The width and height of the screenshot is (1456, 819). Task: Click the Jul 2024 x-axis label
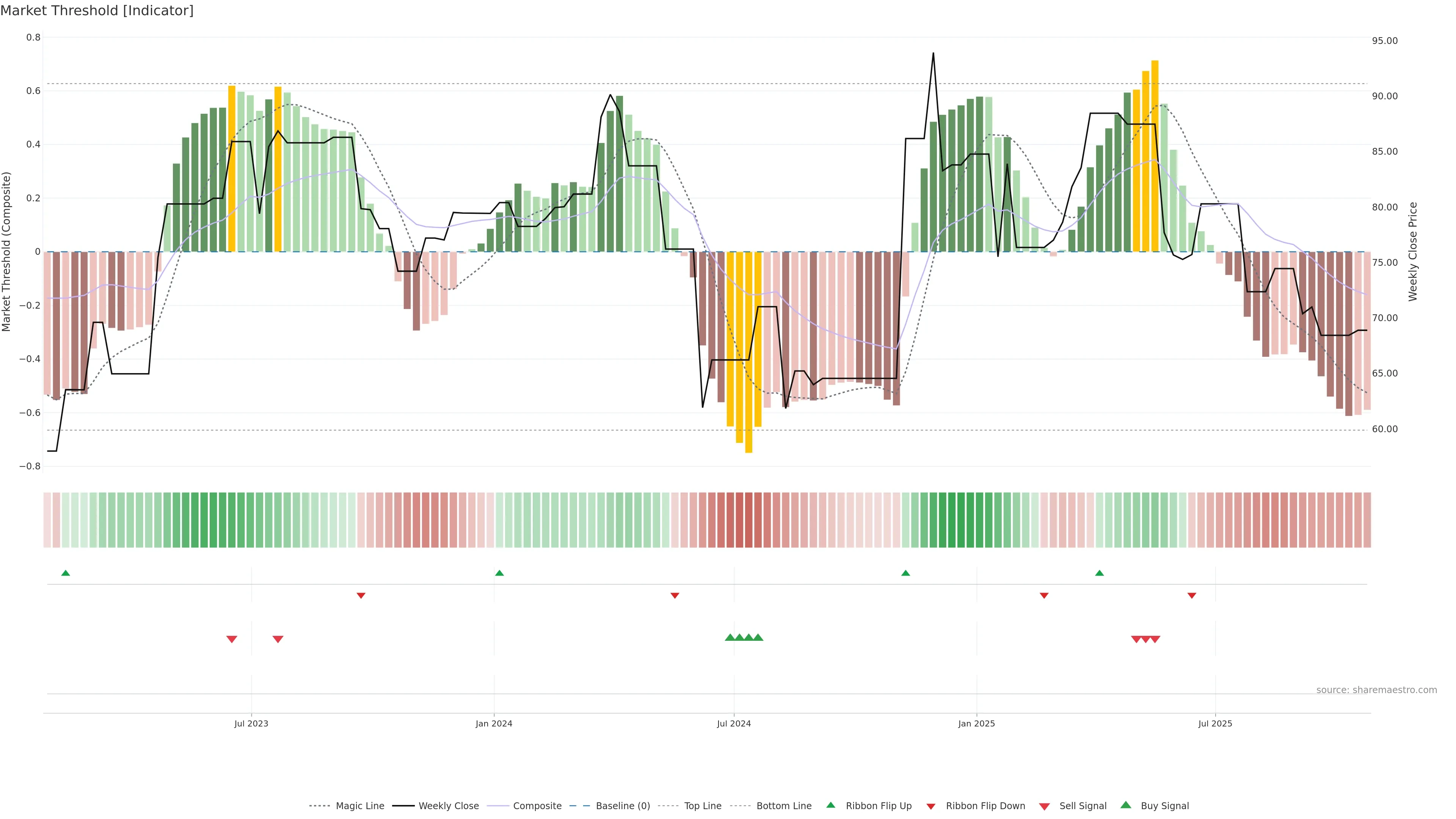[x=734, y=723]
